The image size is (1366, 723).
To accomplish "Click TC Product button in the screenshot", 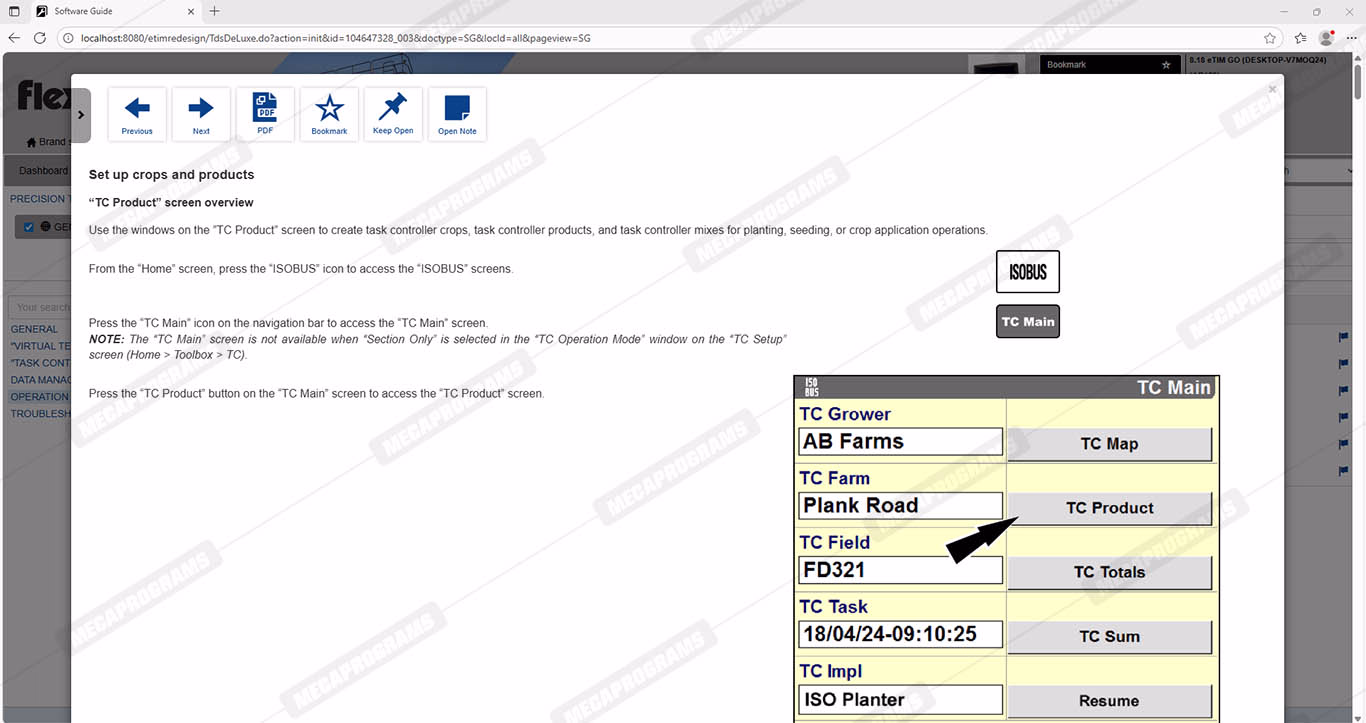I will click(x=1109, y=508).
